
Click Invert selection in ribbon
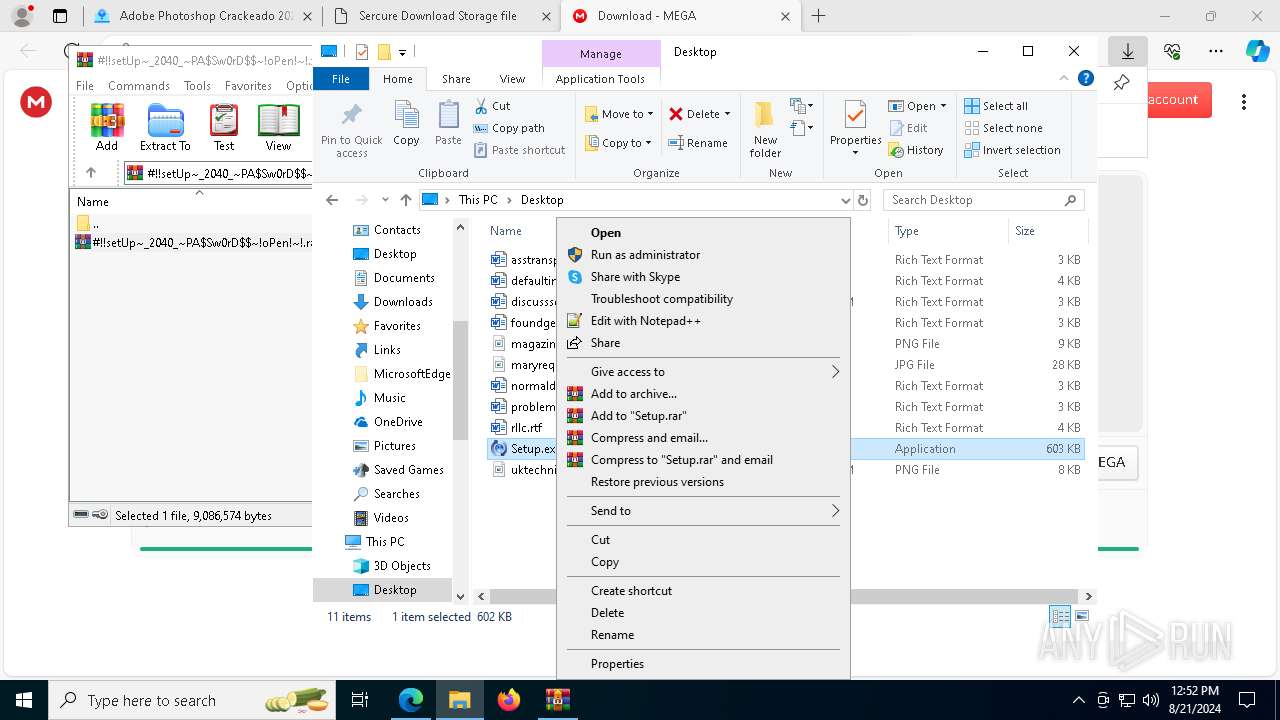(x=1012, y=150)
